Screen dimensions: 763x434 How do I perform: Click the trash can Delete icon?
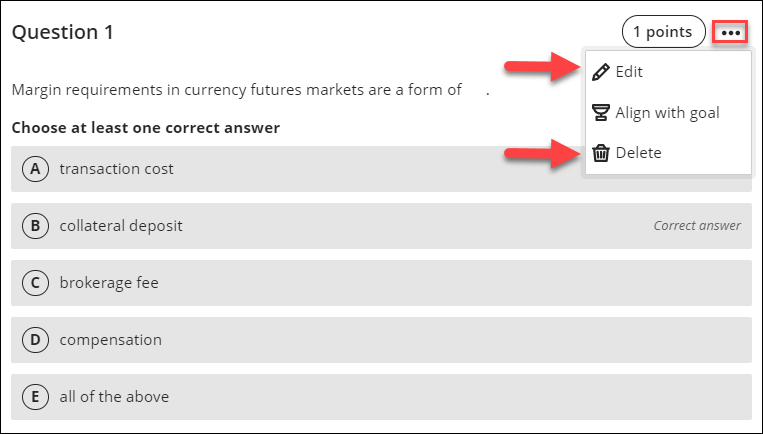tap(601, 153)
